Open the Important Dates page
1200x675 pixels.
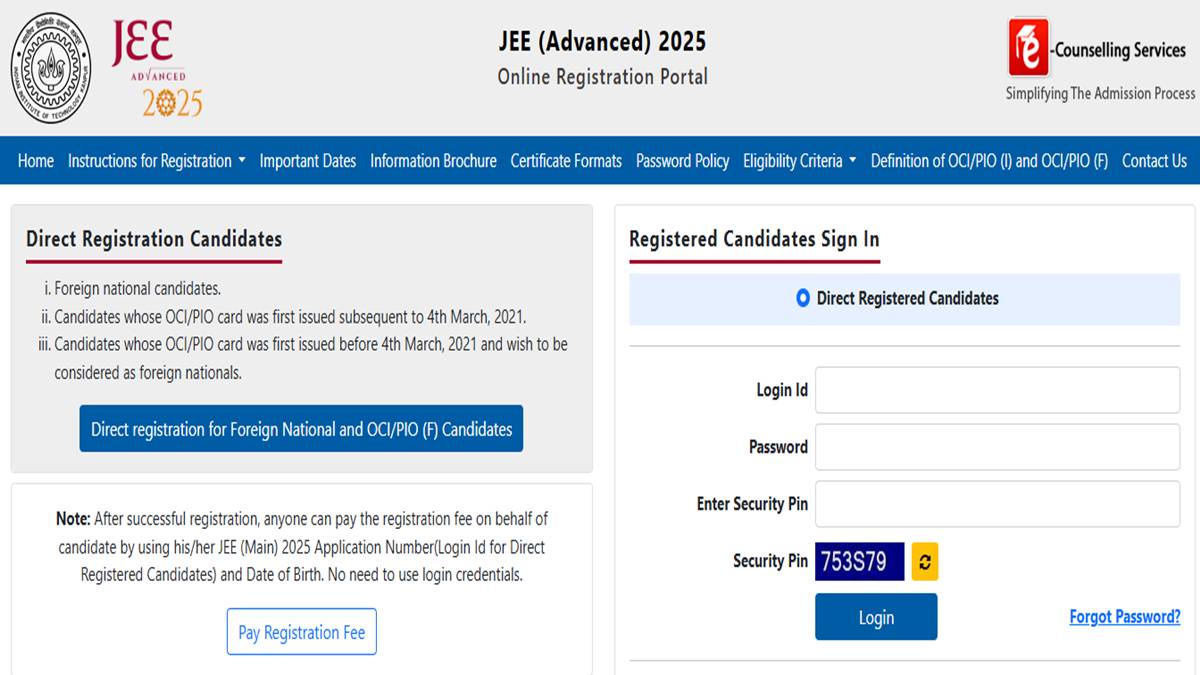coord(307,160)
